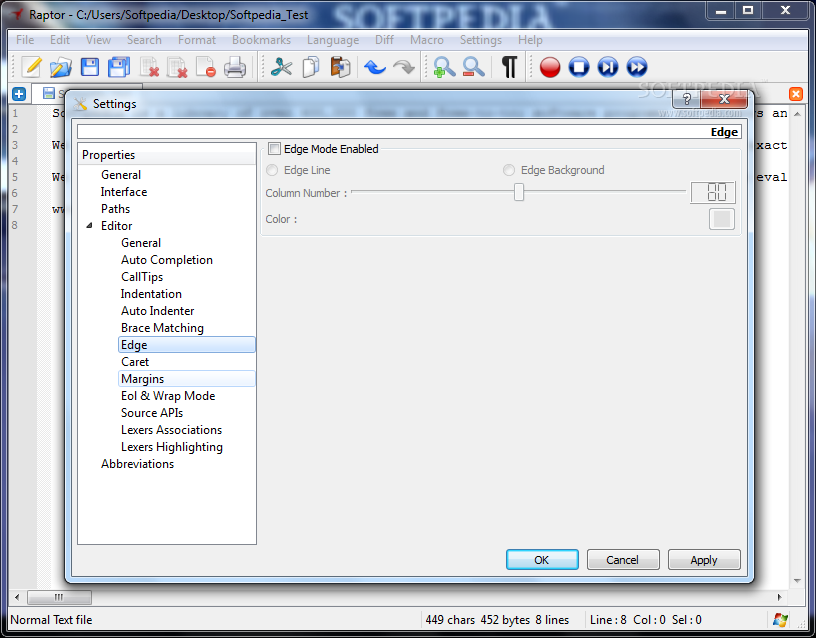Click the Close document icon
Viewport: 816px width, 638px height.
click(149, 68)
